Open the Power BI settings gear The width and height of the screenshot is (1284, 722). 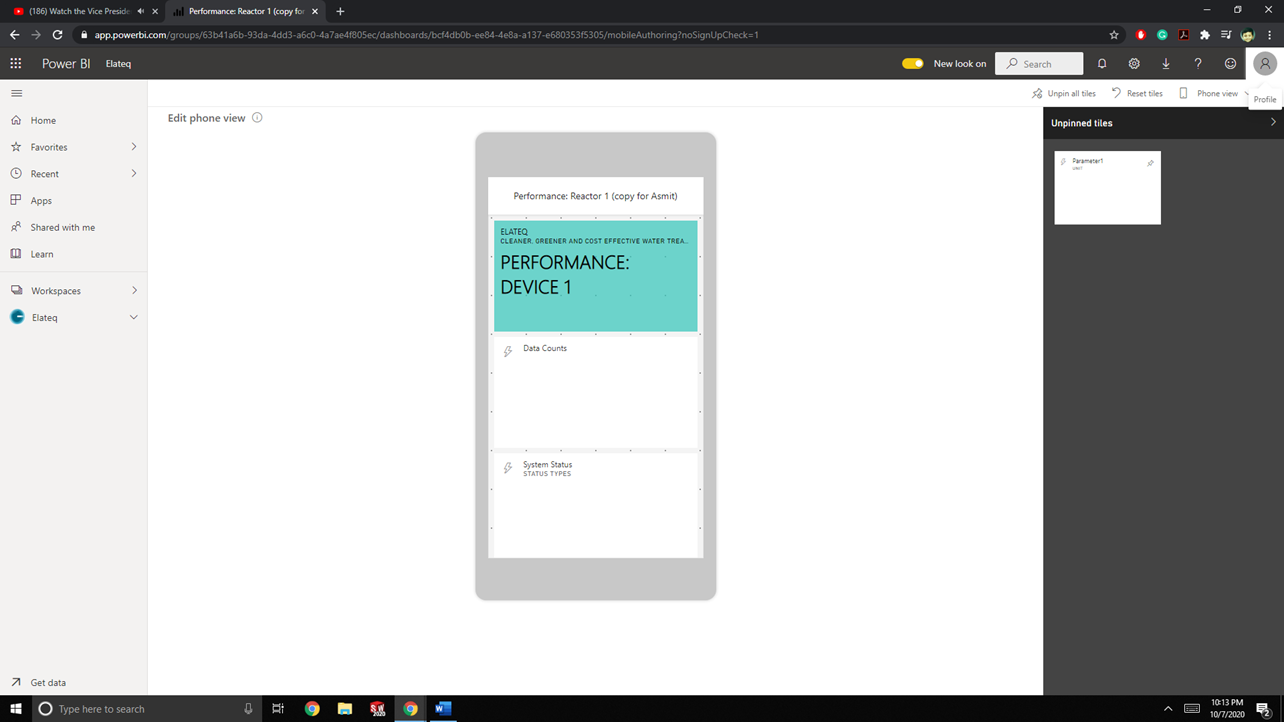pos(1134,63)
